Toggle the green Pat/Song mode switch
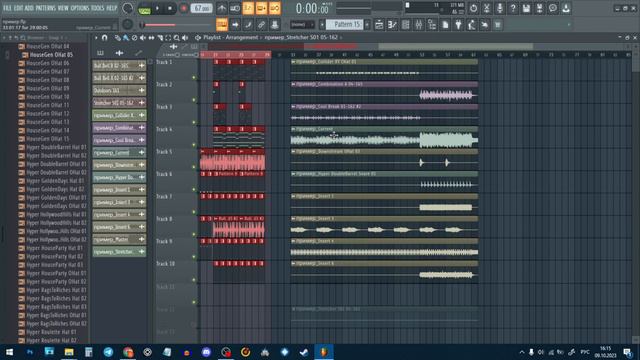Image resolution: width=640 pixels, height=360 pixels. point(144,9)
